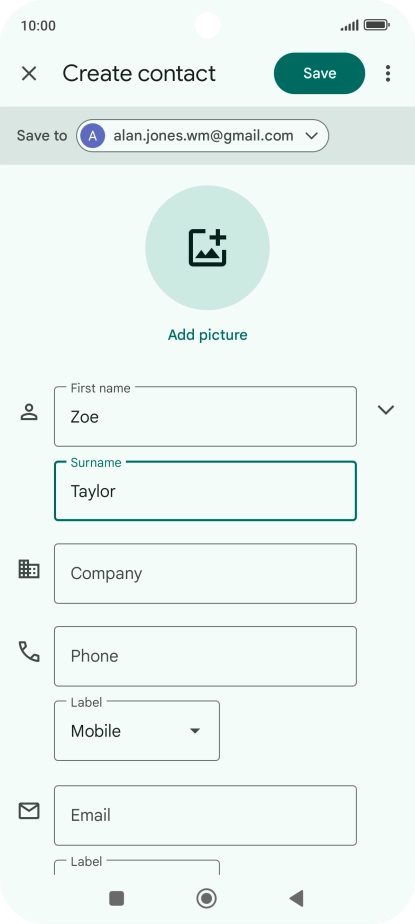Tap the Android back navigation triangle
This screenshot has height=924, width=415.
tap(296, 898)
